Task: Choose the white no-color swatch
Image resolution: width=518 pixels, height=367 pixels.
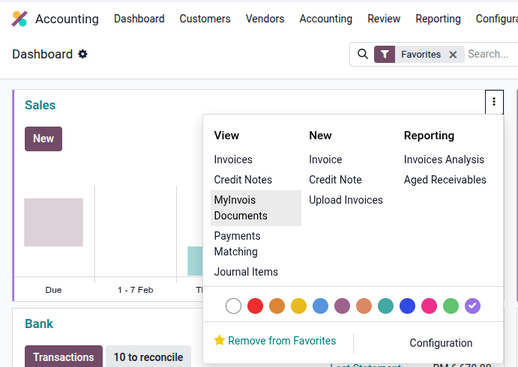Action: coord(233,306)
